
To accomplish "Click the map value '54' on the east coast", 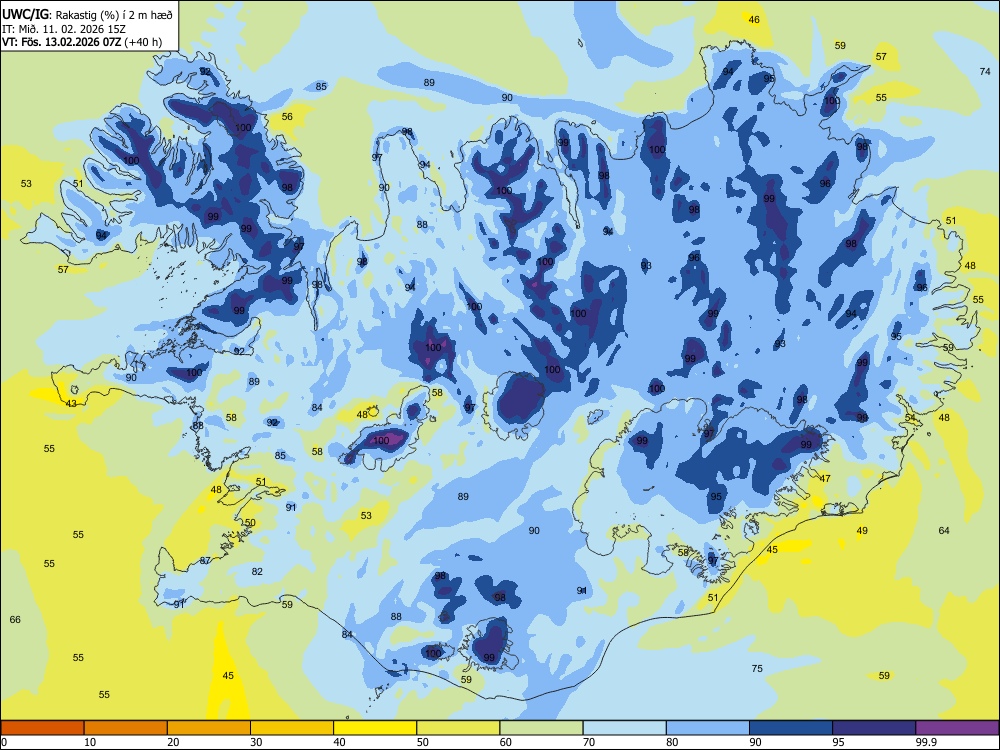I will pos(910,418).
